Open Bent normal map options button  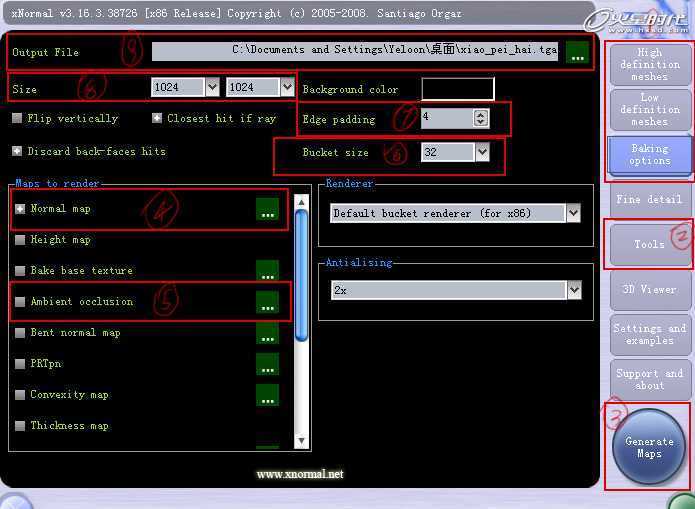click(267, 333)
